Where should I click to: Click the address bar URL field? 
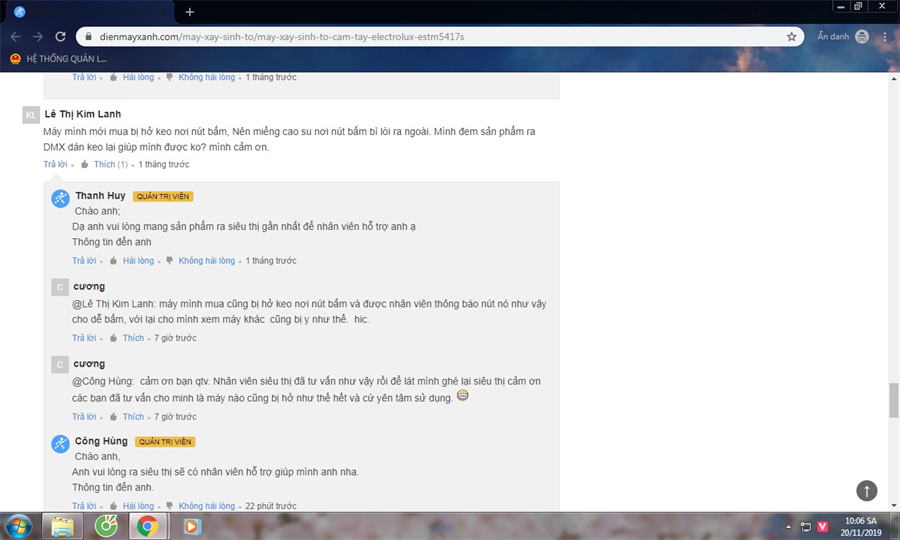point(436,37)
